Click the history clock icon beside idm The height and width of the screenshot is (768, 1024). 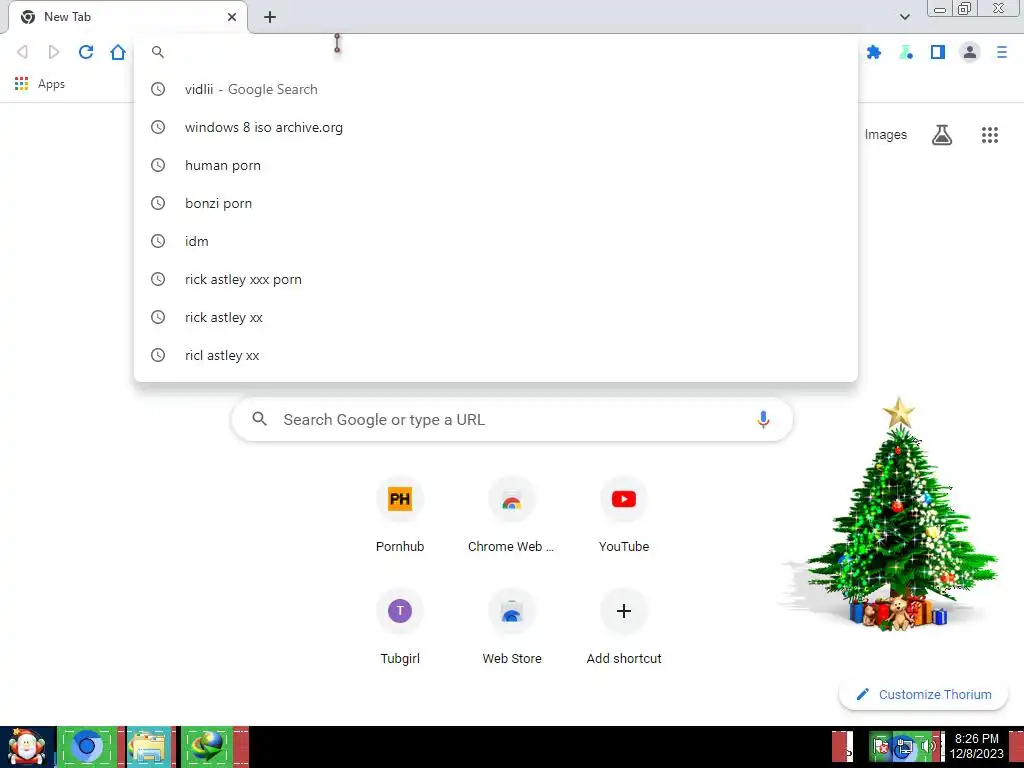pyautogui.click(x=158, y=241)
